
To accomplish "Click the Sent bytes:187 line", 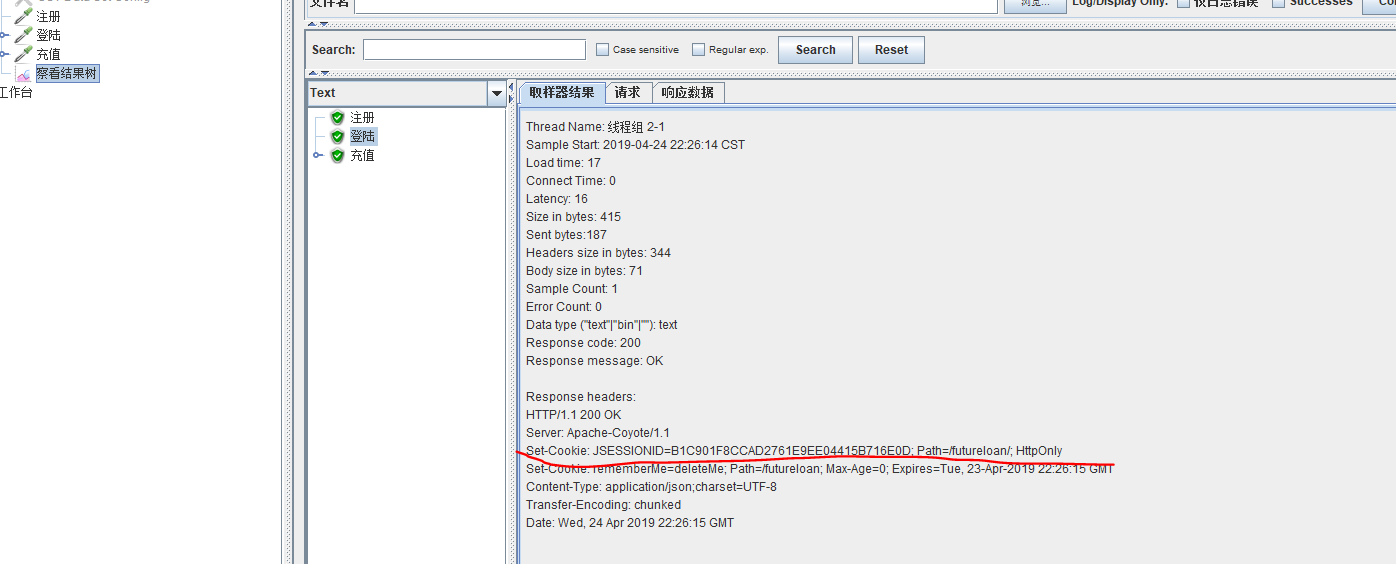I will tap(566, 235).
